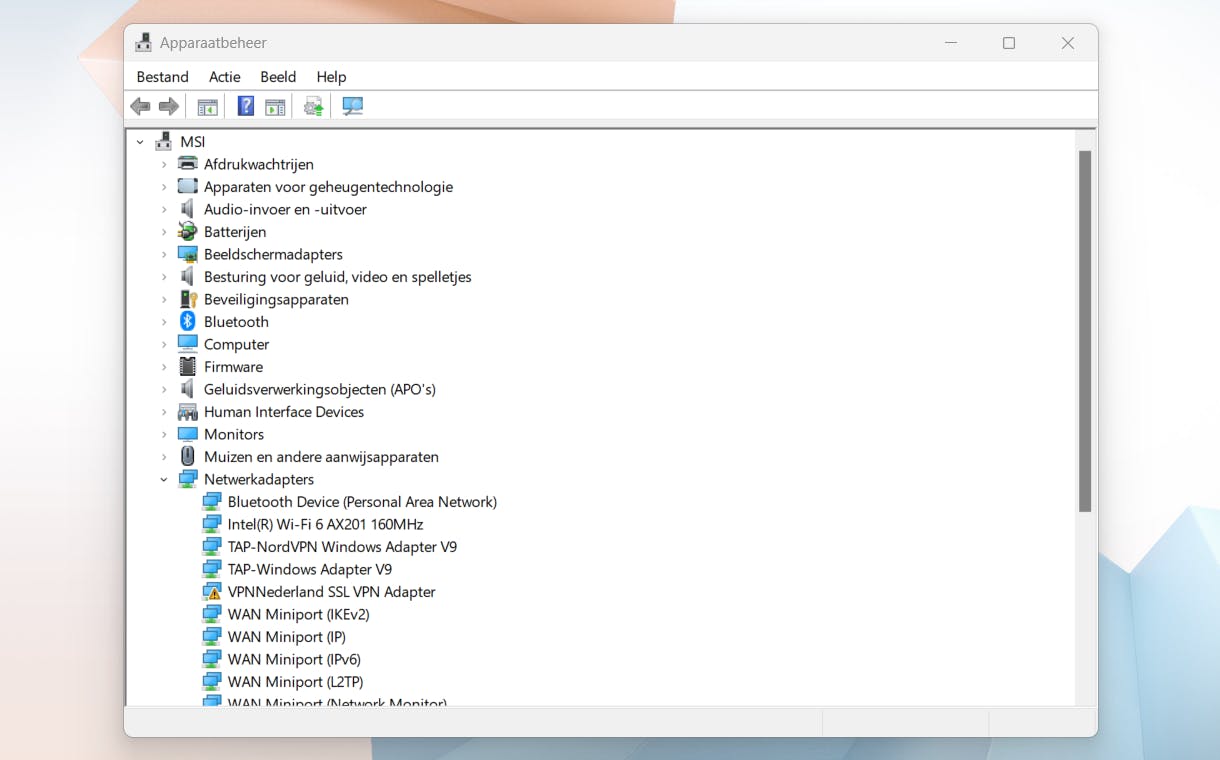Click the Batterijen battery icon
1220x760 pixels.
(x=187, y=231)
